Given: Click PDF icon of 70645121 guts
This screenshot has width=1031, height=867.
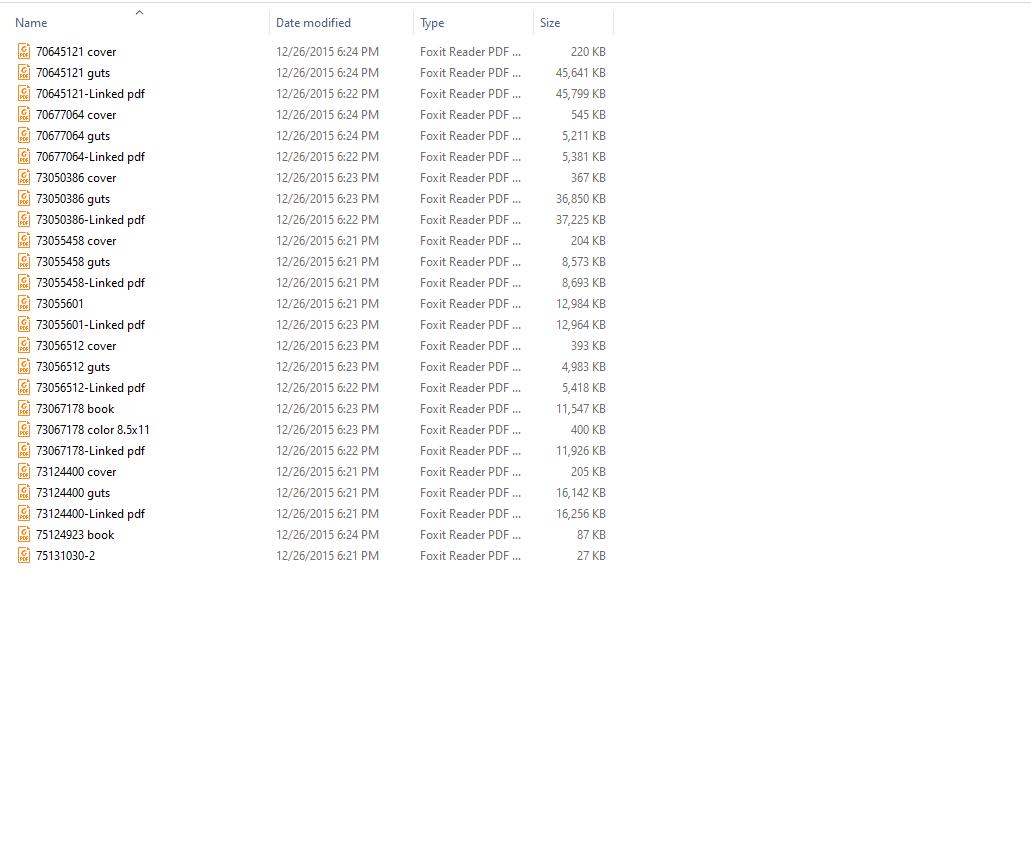Looking at the screenshot, I should coord(24,72).
